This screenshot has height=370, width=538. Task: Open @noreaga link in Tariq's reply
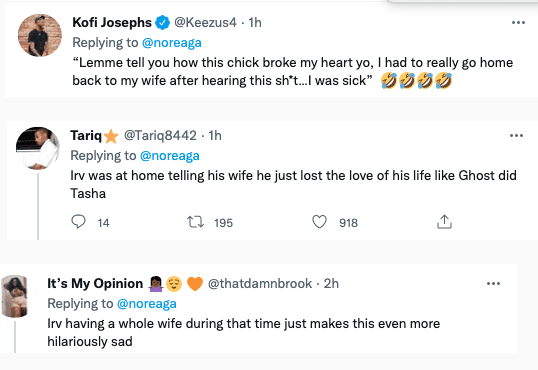click(x=170, y=156)
